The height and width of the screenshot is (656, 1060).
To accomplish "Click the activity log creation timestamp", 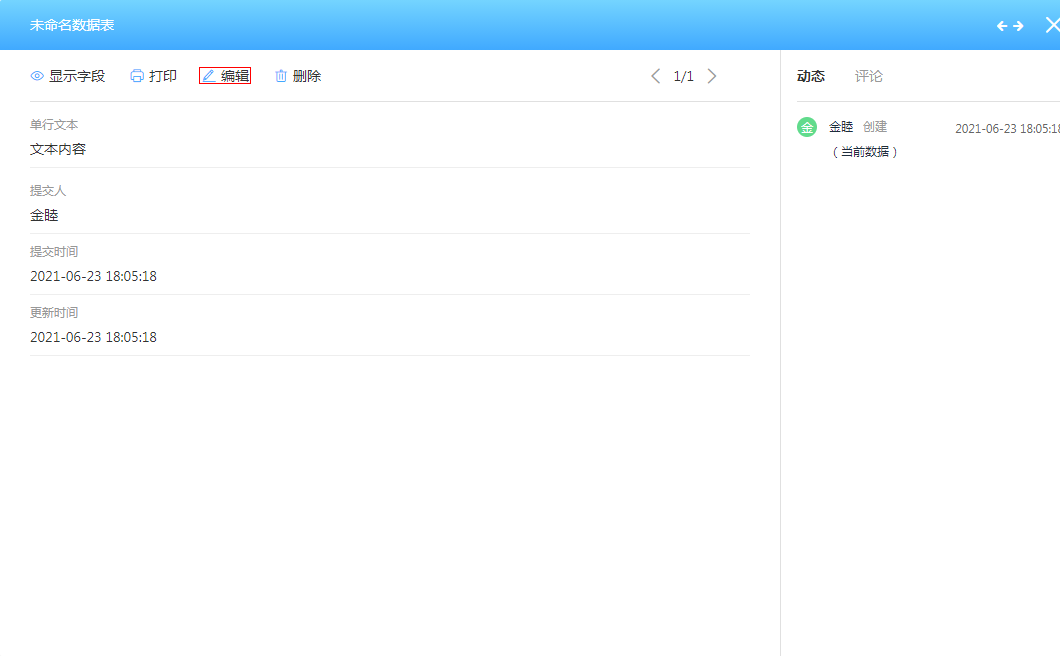I will click(1006, 129).
